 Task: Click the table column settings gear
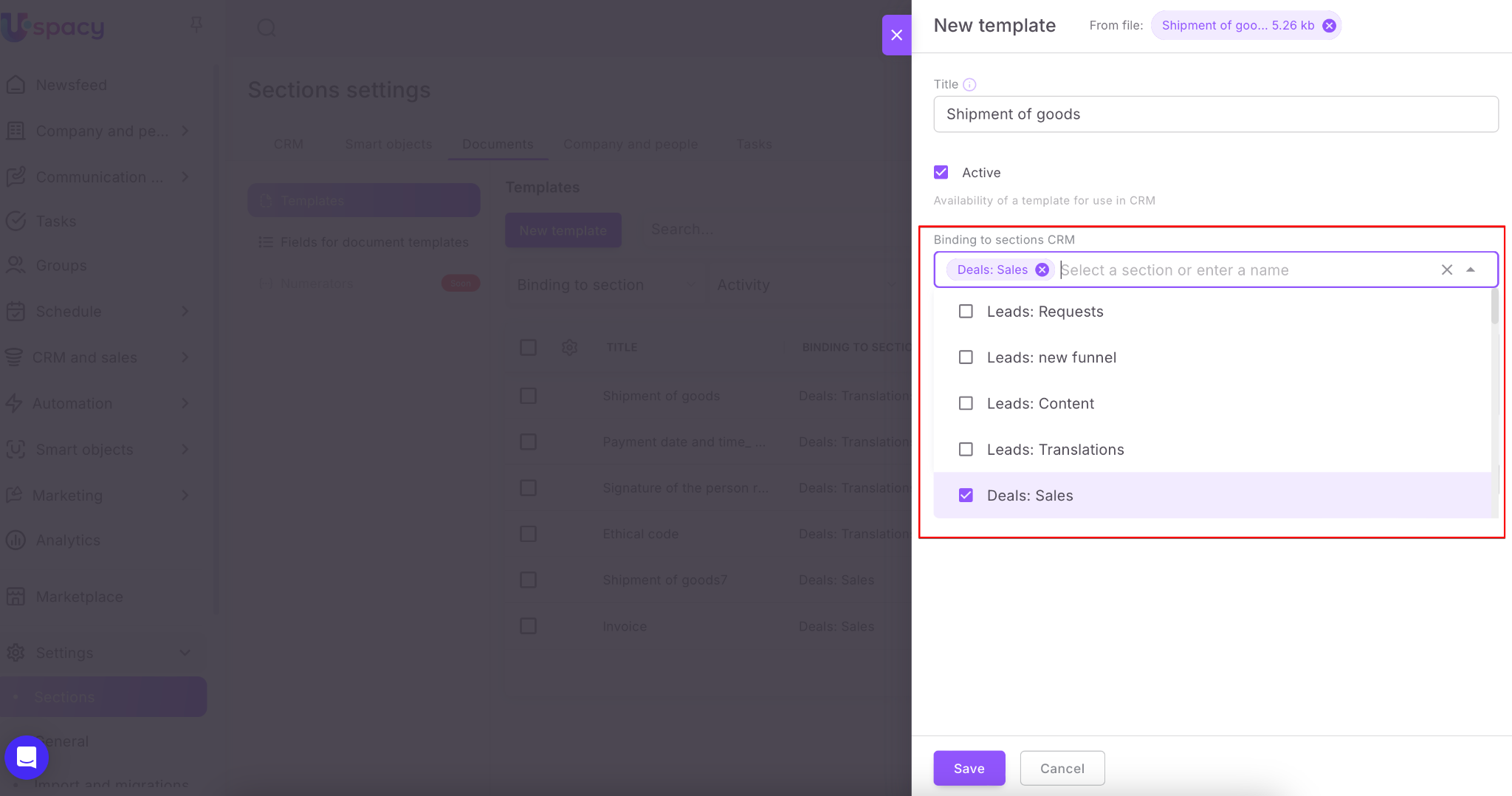click(569, 347)
